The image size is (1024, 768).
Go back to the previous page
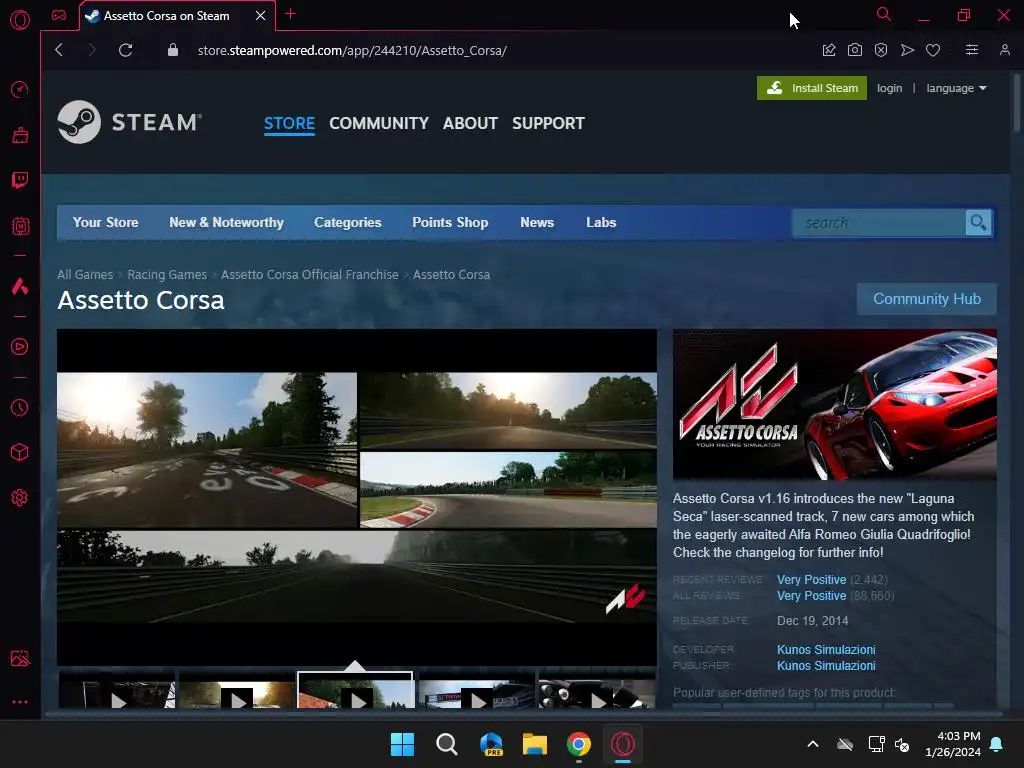(x=59, y=50)
